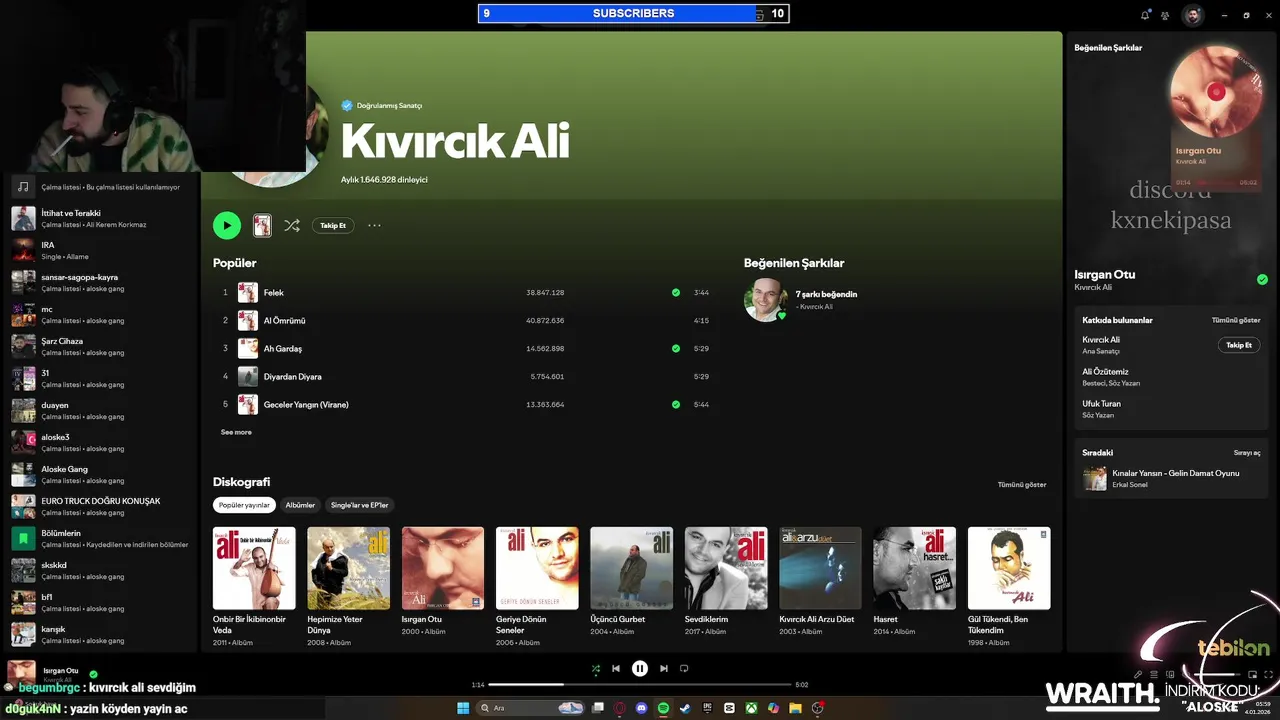Skip to previous track in the player
Screen dimensions: 1280x720
tap(616, 669)
